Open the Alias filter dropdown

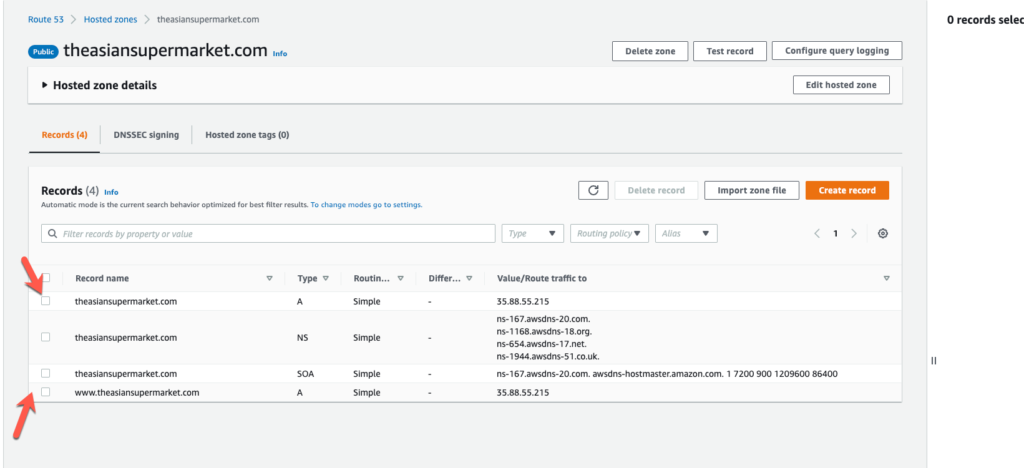[x=686, y=233]
